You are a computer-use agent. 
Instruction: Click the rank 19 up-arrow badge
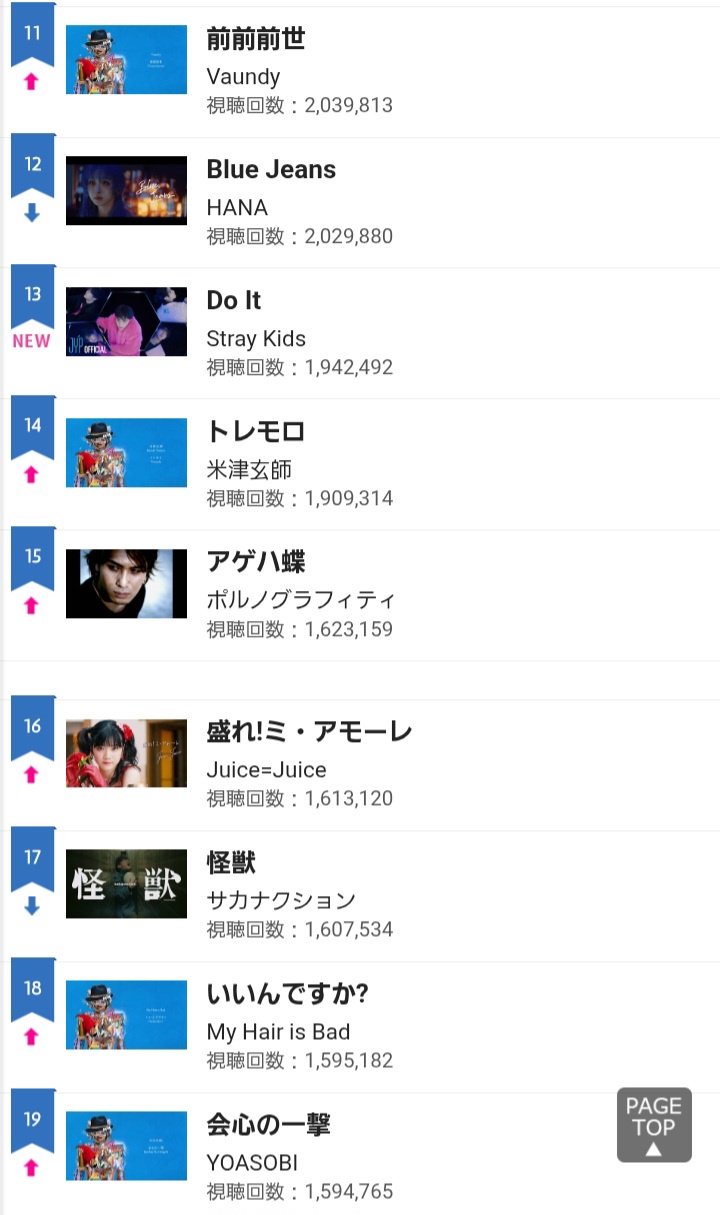pyautogui.click(x=32, y=1167)
